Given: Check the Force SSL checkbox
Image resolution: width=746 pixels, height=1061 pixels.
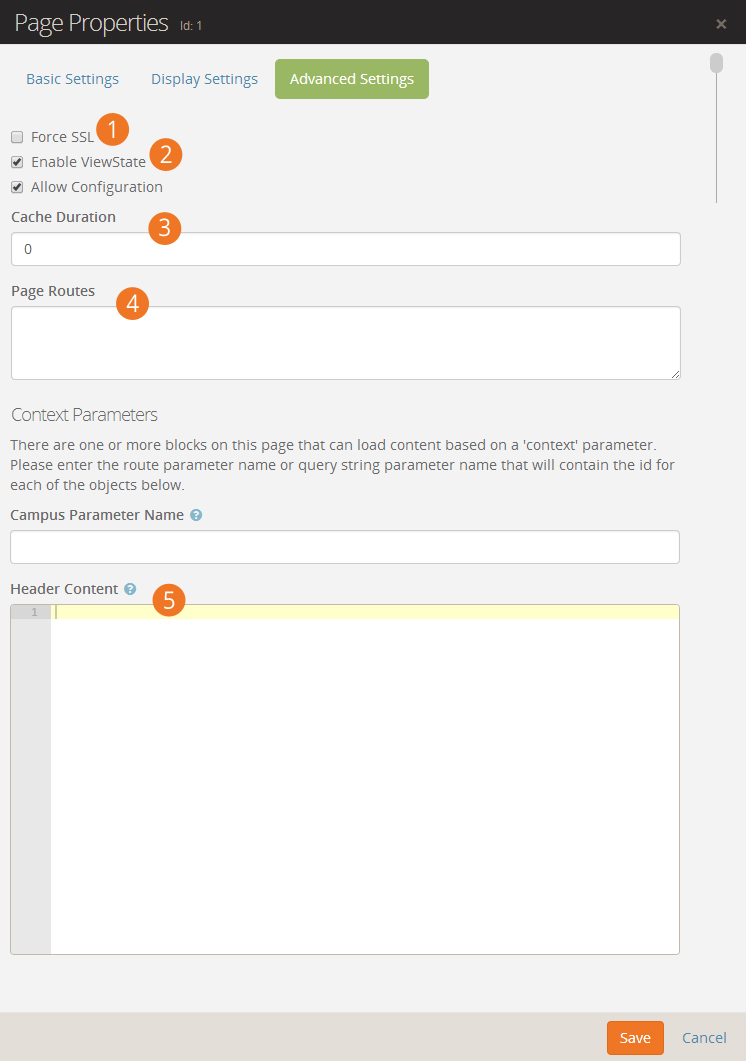Looking at the screenshot, I should 18,137.
